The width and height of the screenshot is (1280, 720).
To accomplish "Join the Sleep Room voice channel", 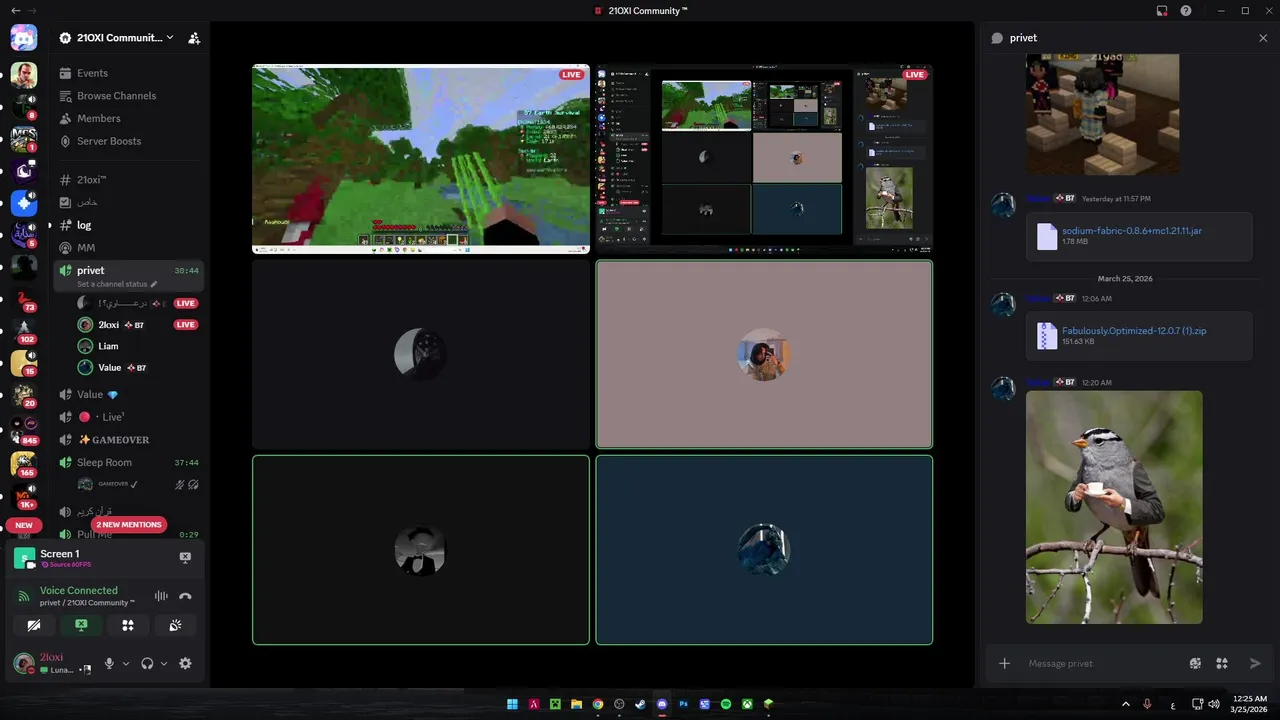I will 128,463.
